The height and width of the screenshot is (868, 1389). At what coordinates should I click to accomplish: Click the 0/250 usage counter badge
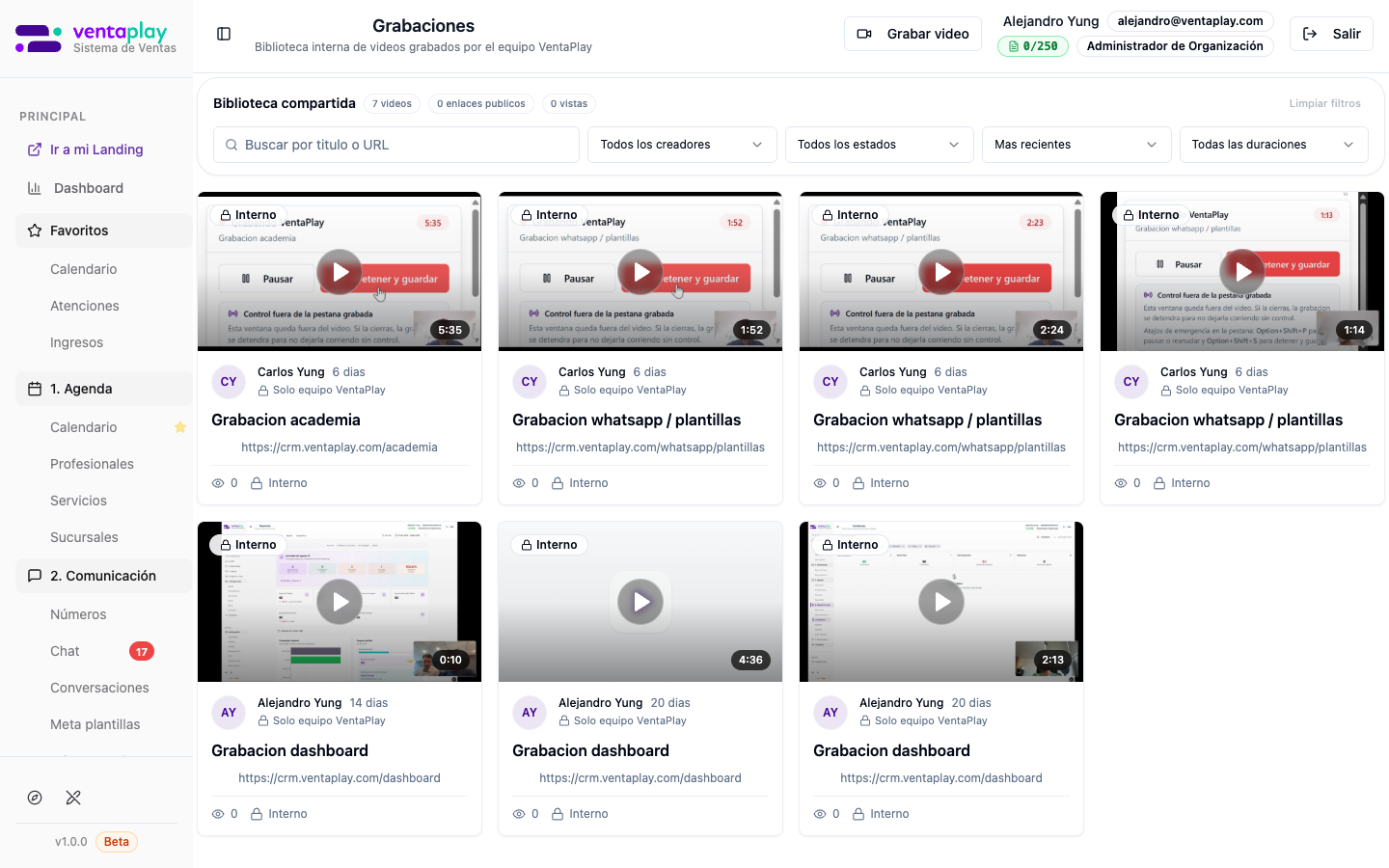(x=1032, y=46)
